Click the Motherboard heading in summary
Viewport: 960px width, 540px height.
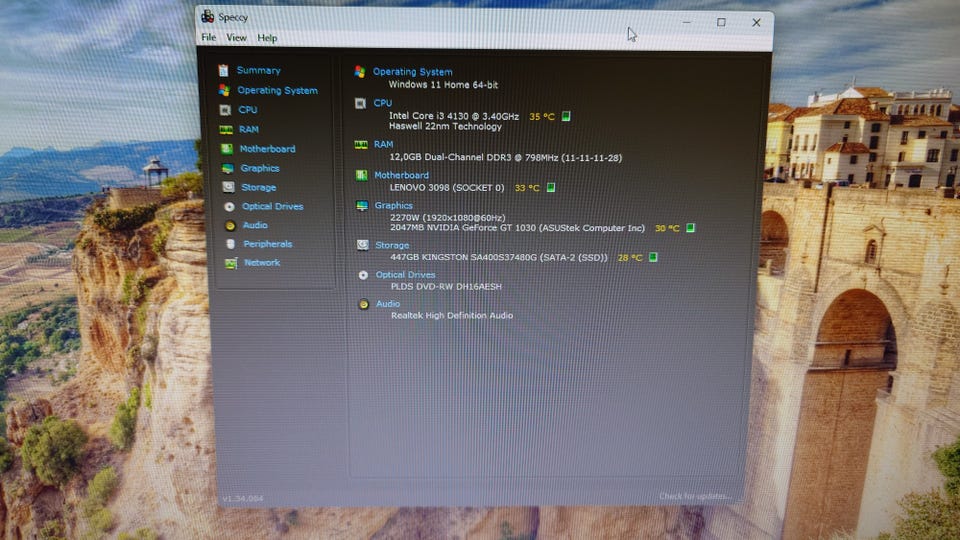pos(402,175)
